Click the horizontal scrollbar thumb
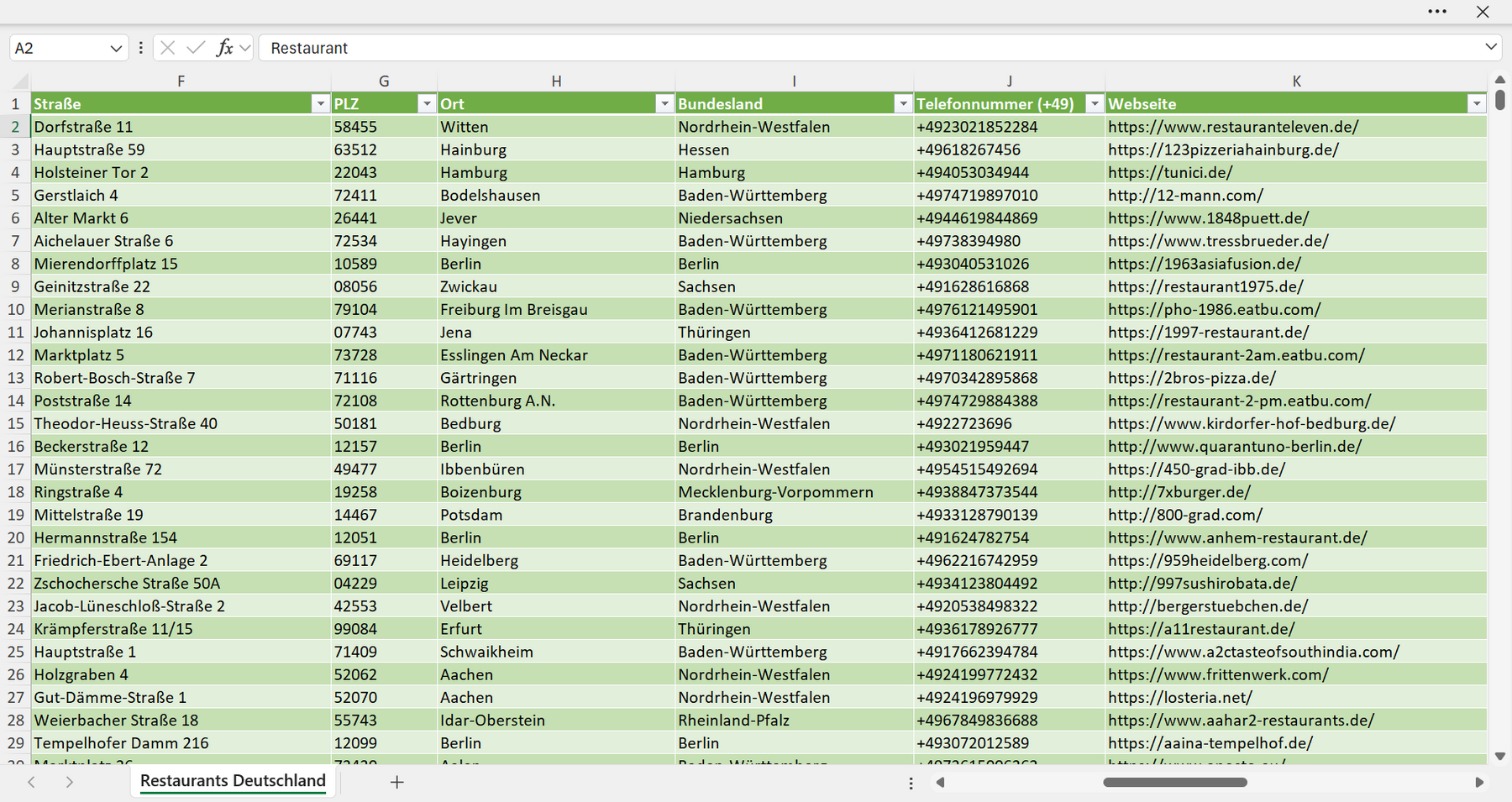The height and width of the screenshot is (802, 1512). point(1175,782)
